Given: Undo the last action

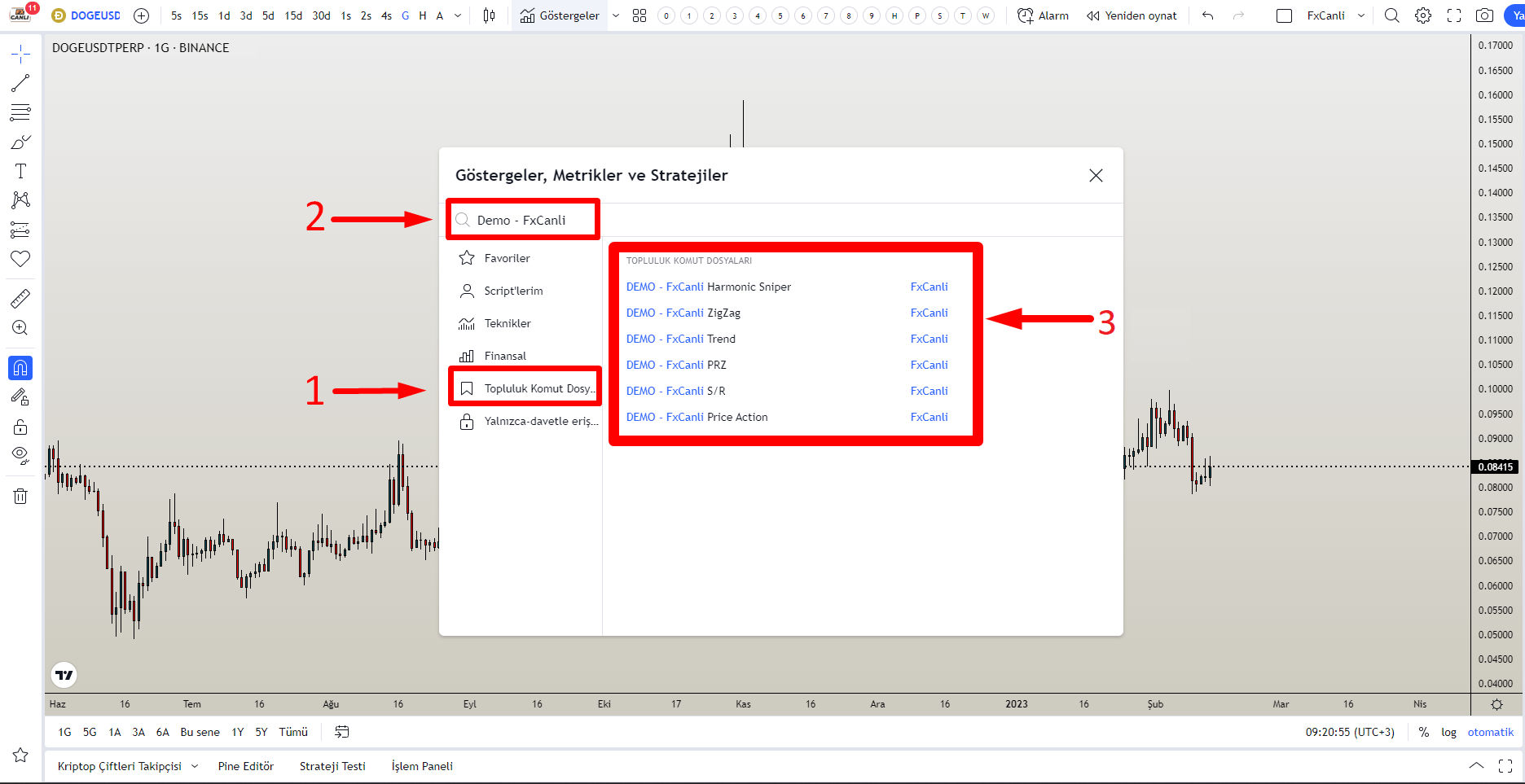Looking at the screenshot, I should tap(1207, 15).
